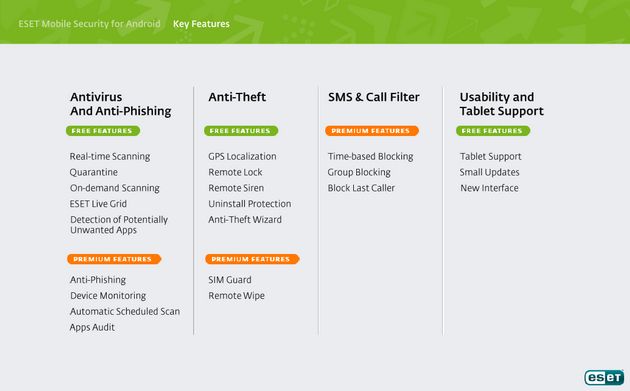Viewport: 630px width, 391px height.
Task: Click 'ESET Mobile Security for Android' header text
Action: [89, 24]
